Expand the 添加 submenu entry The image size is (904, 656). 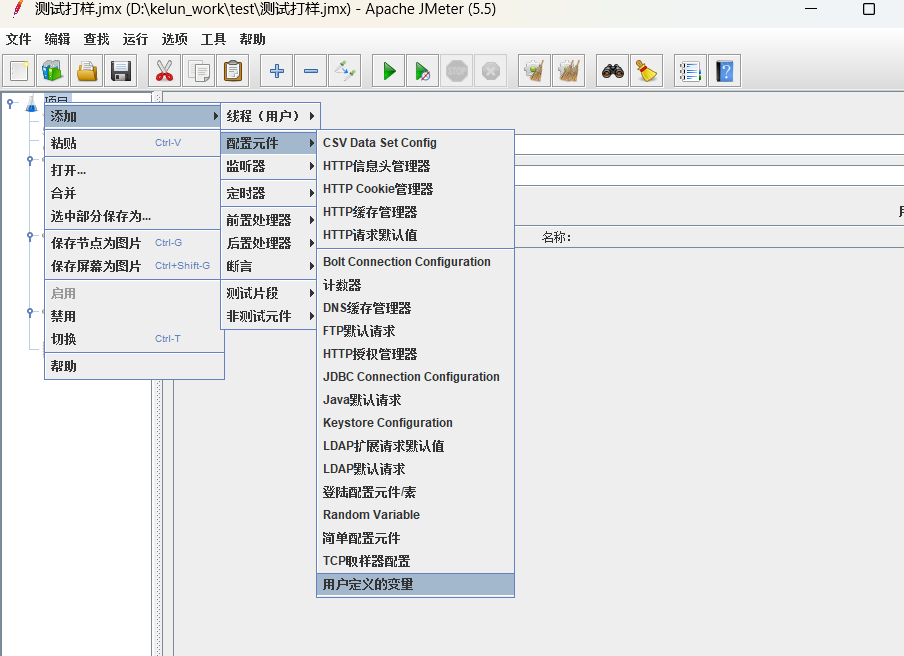click(x=134, y=116)
